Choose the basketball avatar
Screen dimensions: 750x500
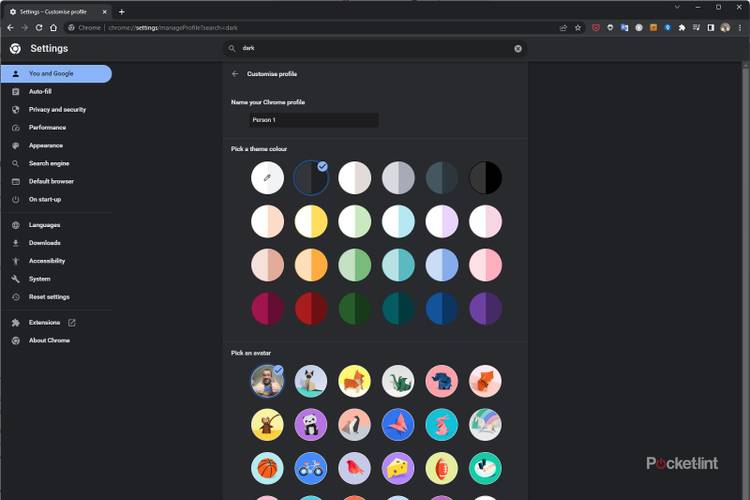coord(267,468)
